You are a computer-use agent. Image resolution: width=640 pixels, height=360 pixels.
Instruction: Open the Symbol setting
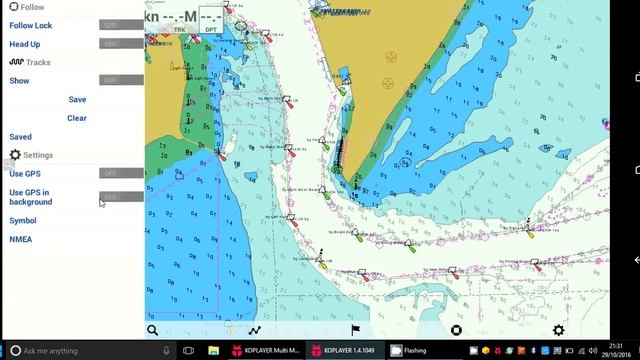coord(23,220)
